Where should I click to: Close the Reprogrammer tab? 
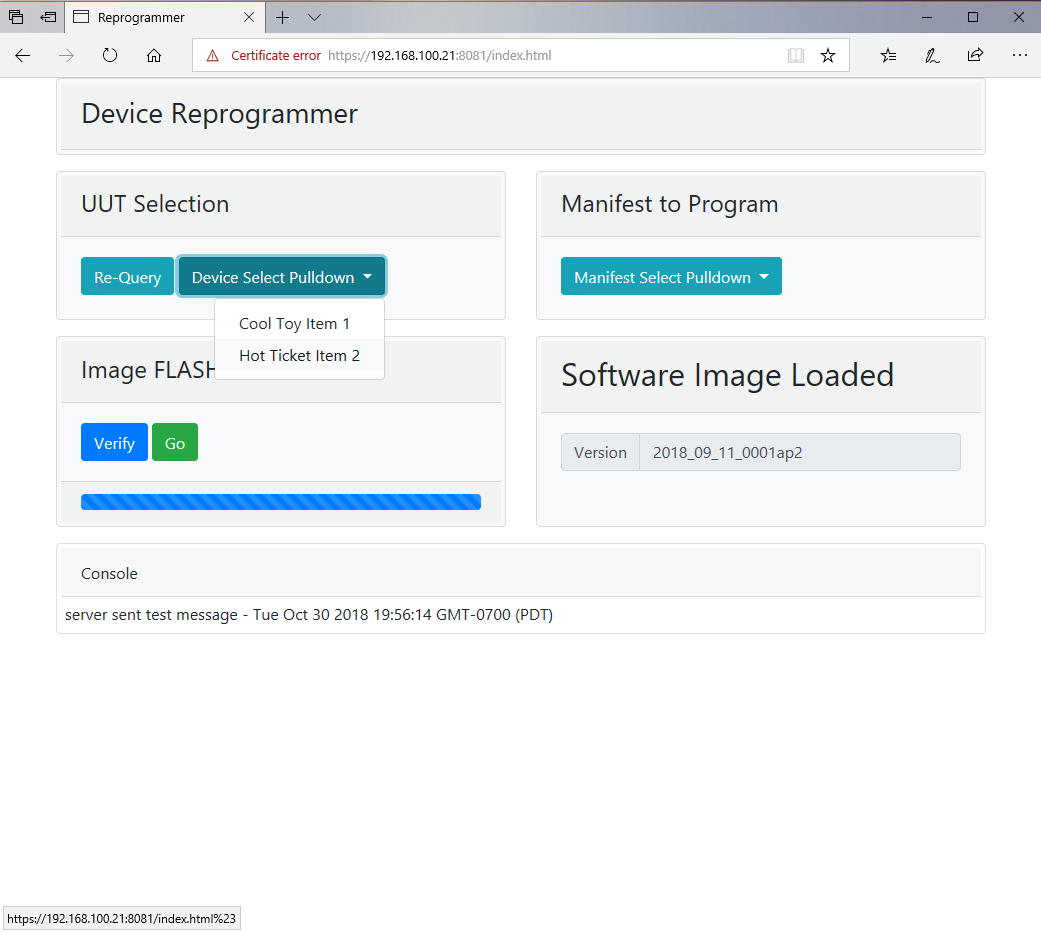click(249, 17)
